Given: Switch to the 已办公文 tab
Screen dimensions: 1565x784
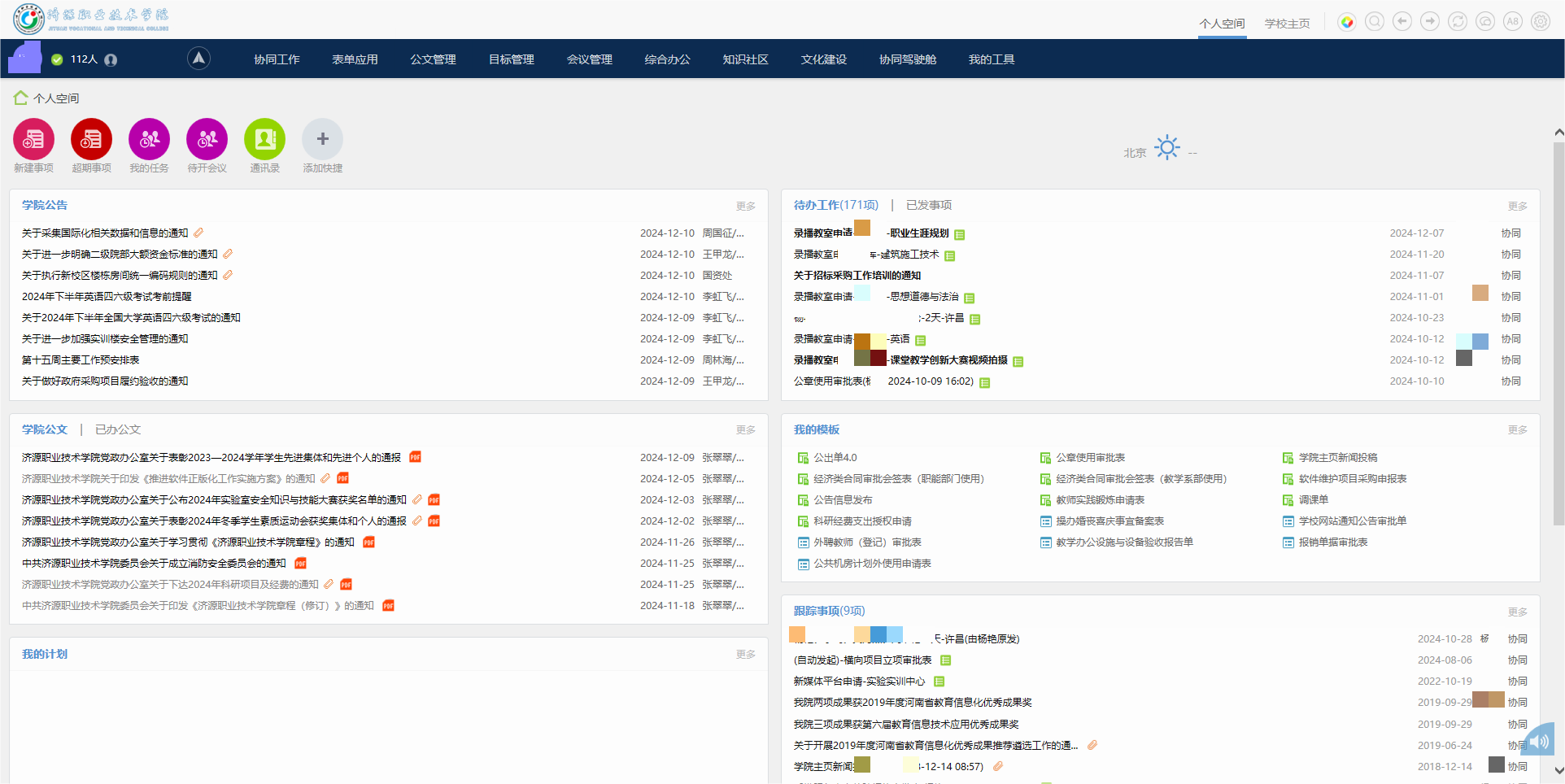Looking at the screenshot, I should tap(118, 429).
